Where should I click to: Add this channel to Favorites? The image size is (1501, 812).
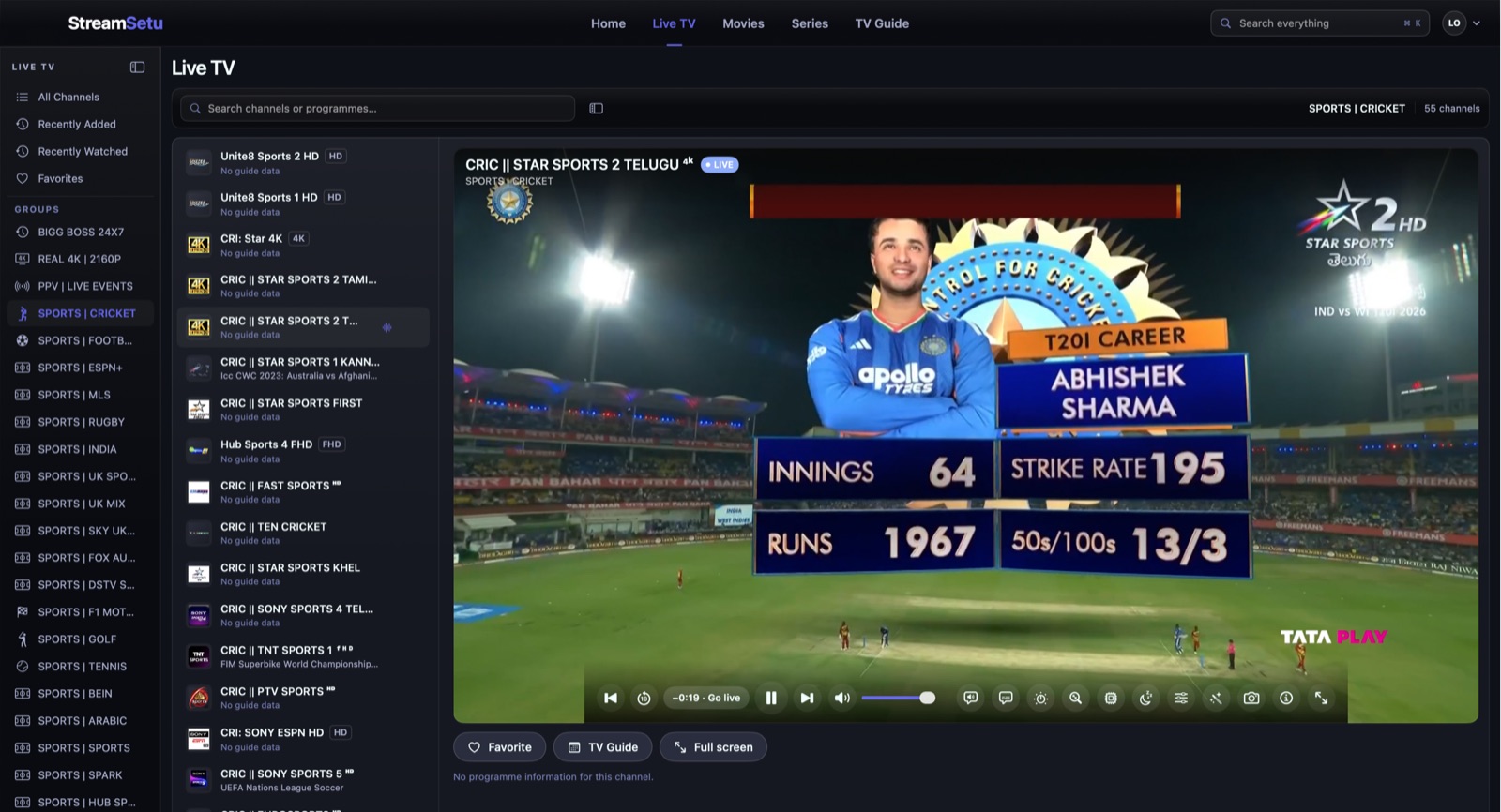point(500,747)
